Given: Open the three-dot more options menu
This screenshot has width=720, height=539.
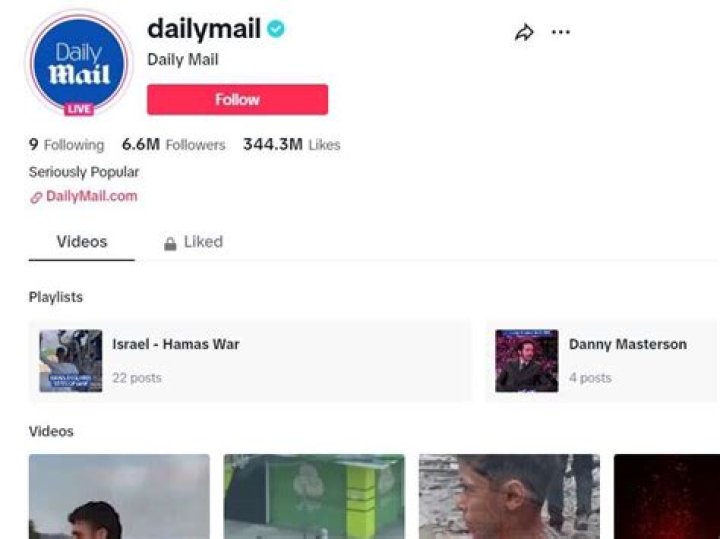Looking at the screenshot, I should pyautogui.click(x=561, y=32).
